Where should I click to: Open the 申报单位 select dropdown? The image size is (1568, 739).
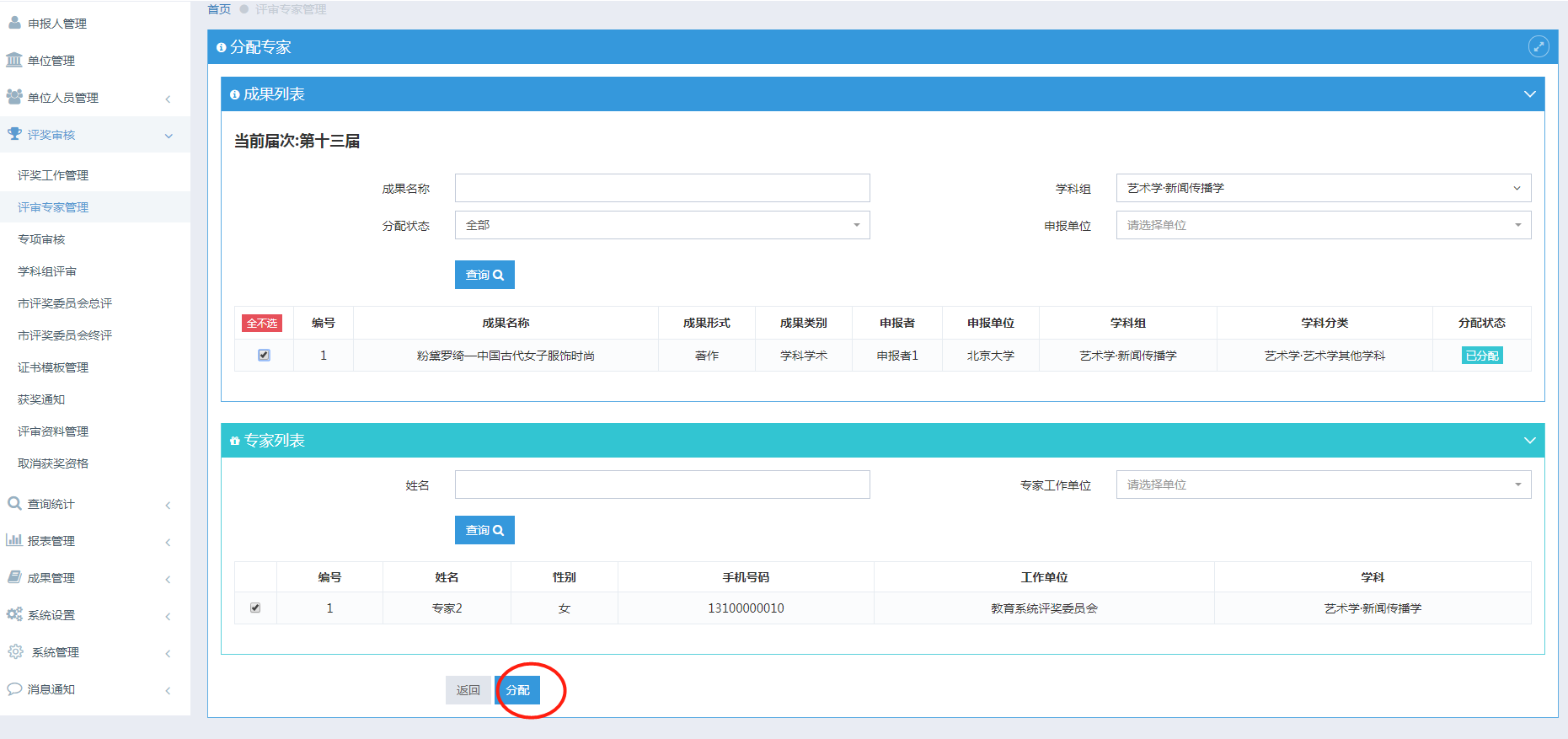click(1324, 225)
